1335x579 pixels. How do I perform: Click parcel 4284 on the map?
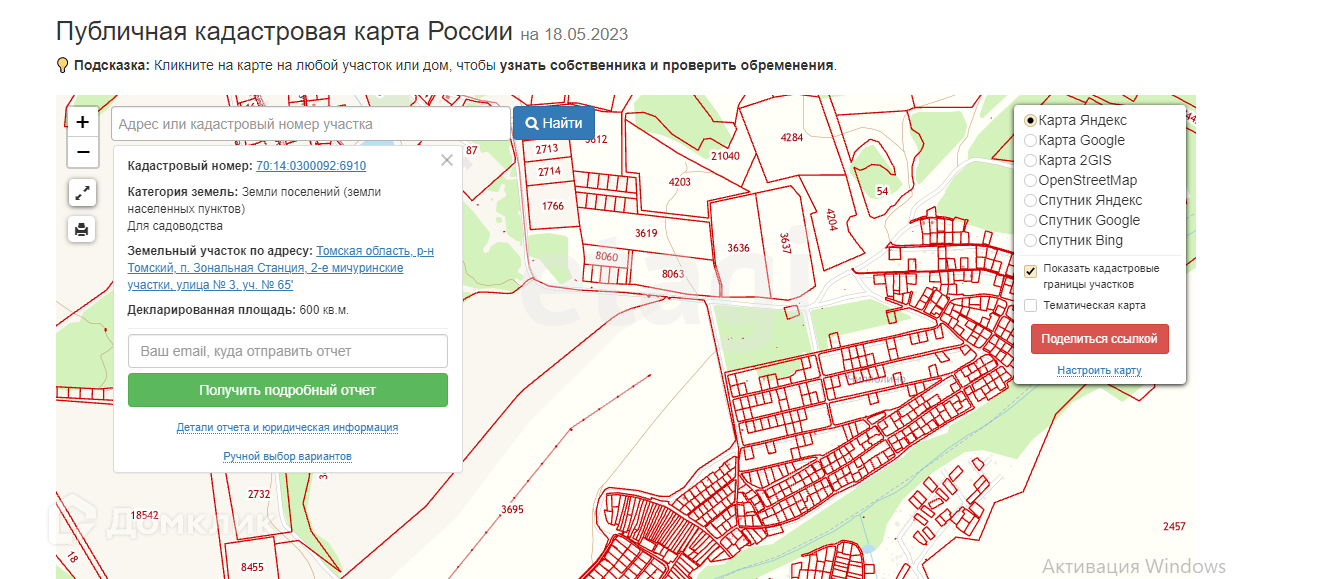(792, 137)
